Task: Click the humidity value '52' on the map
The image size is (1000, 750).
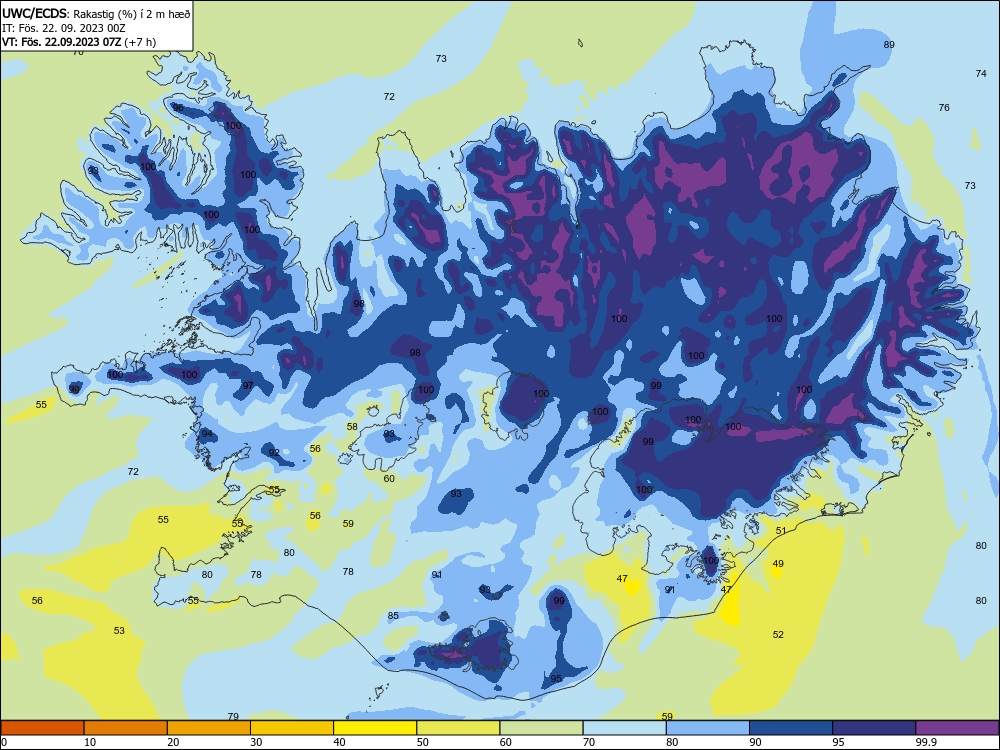Action: point(778,635)
